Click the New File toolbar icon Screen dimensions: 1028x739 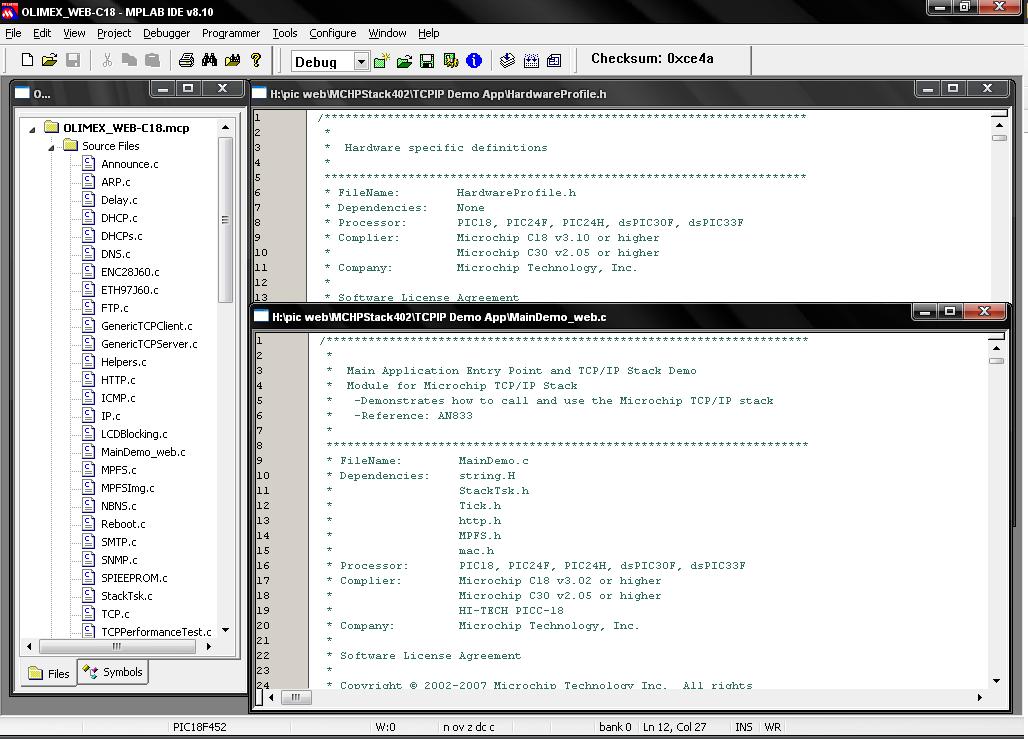[x=27, y=61]
